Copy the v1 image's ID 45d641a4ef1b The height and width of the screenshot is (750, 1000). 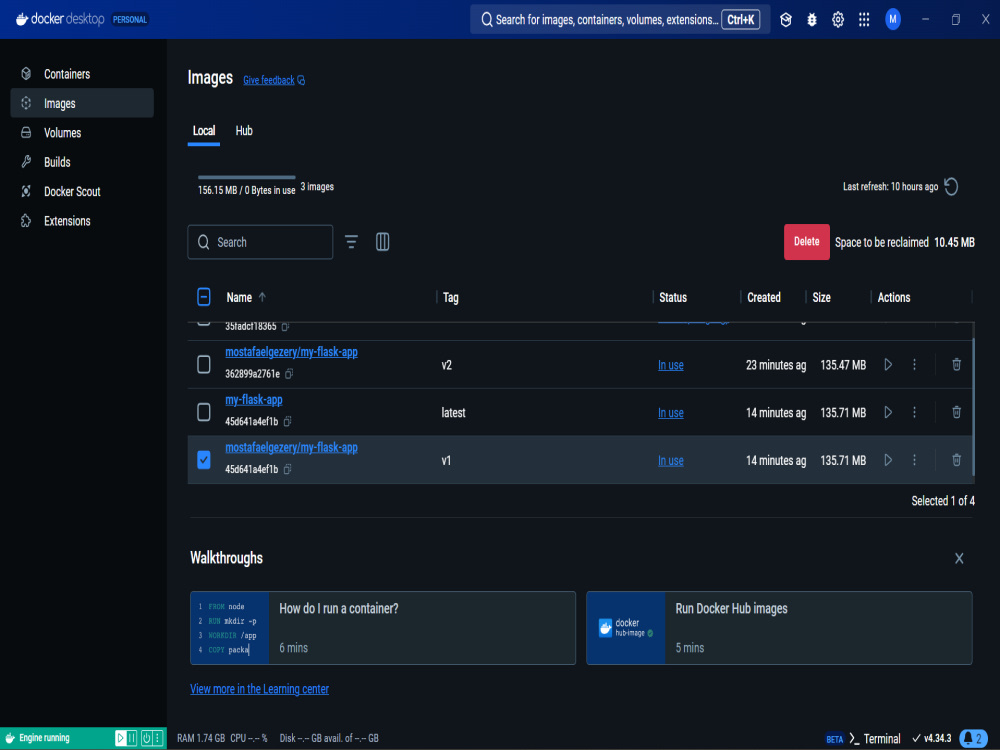coord(288,469)
